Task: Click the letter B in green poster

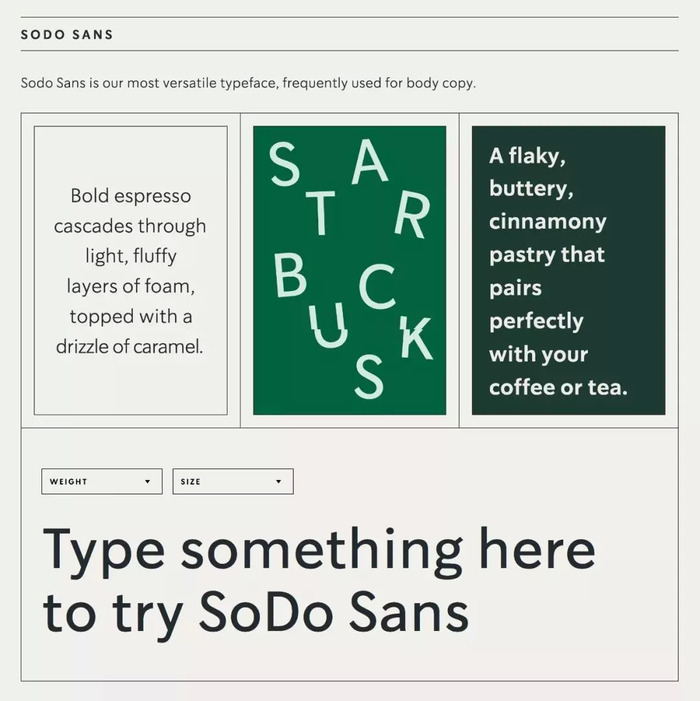Action: click(x=290, y=275)
